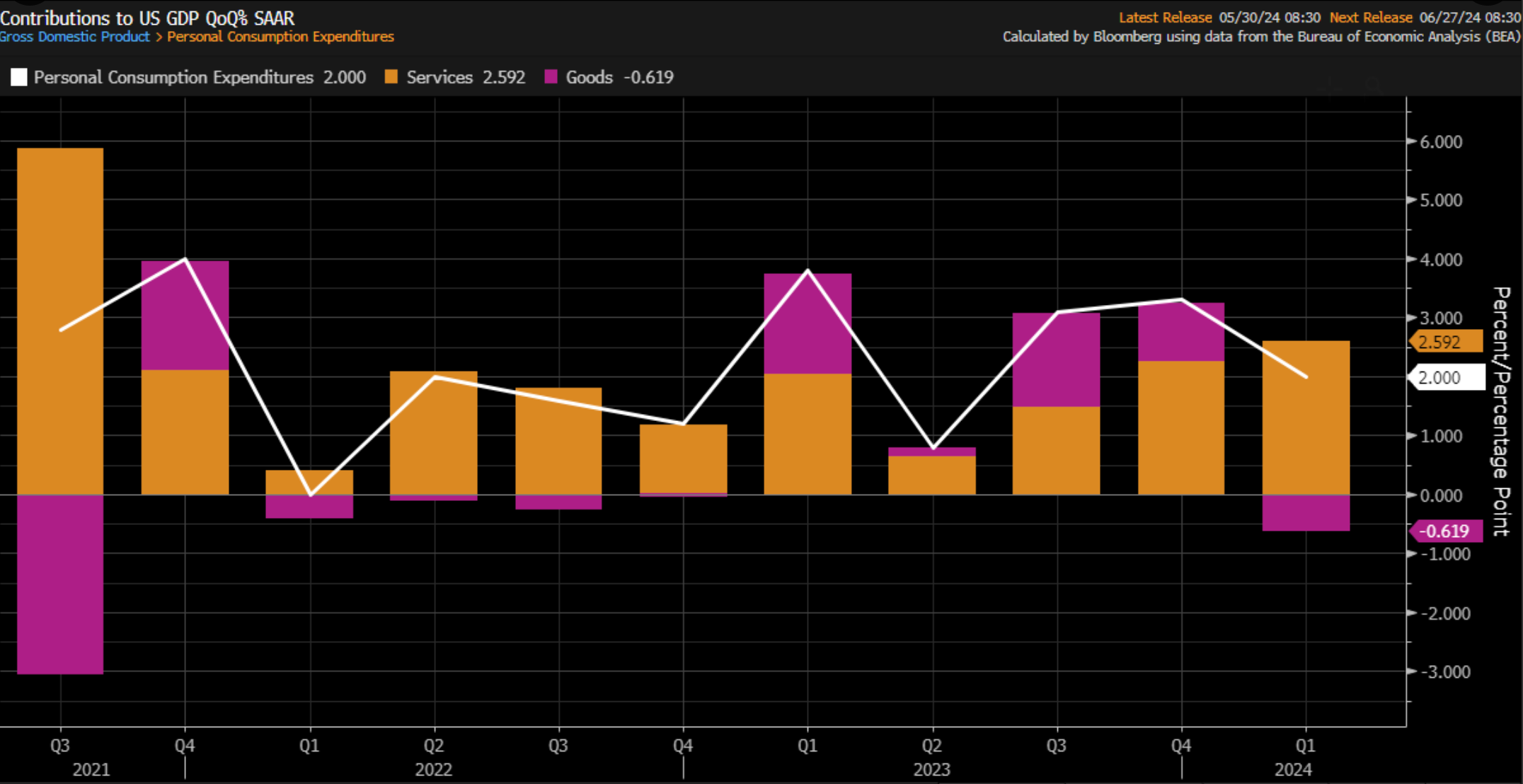Viewport: 1523px width, 784px height.
Task: Click the Q1 2024 negative Goods bar
Action: pyautogui.click(x=1306, y=513)
